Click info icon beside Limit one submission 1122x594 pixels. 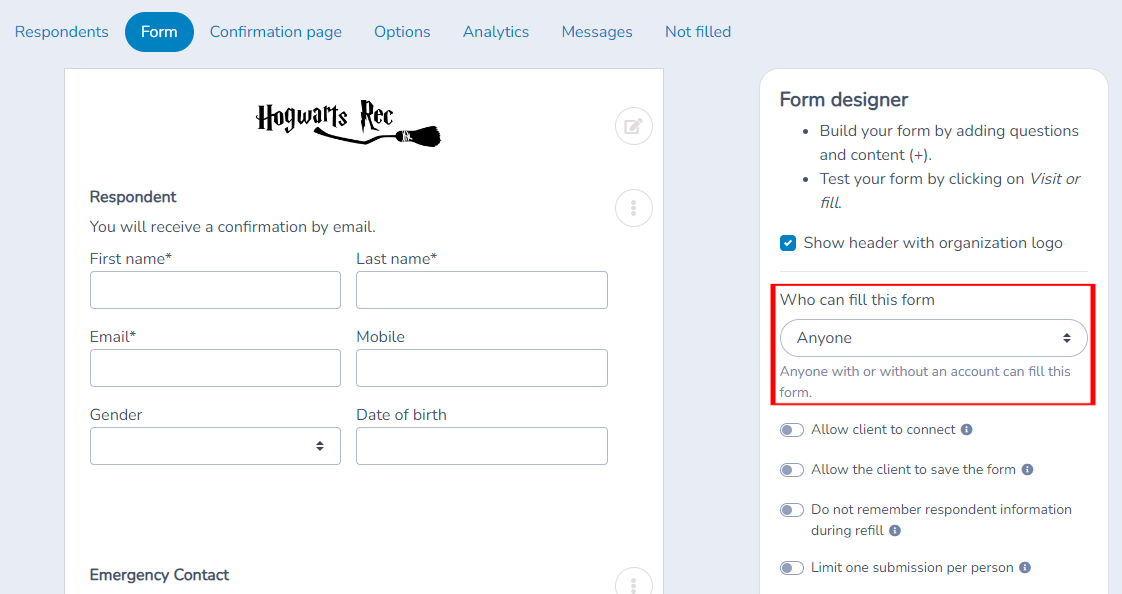tap(1025, 568)
